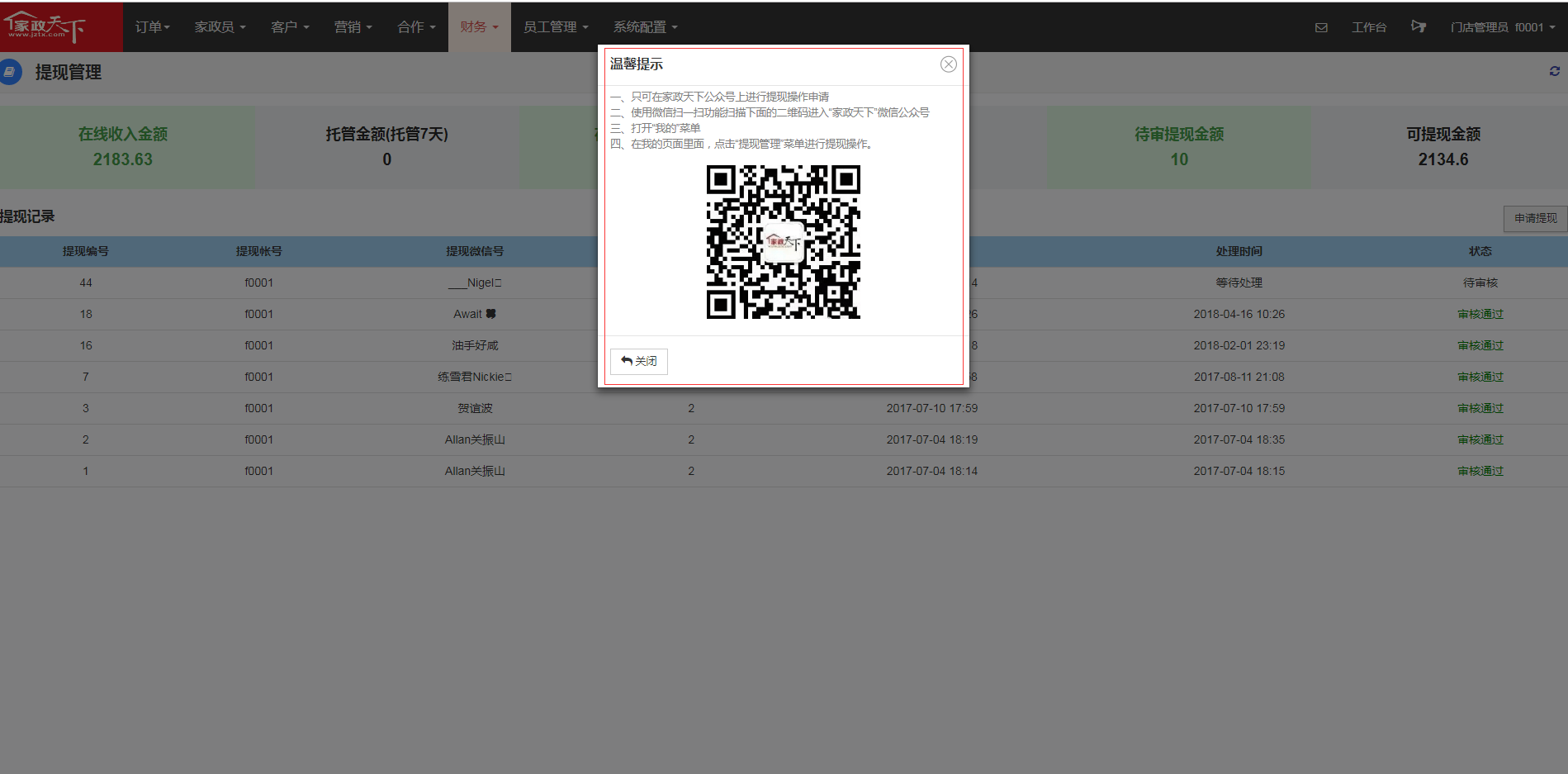Click the 温馨提示 dialog title
The height and width of the screenshot is (774, 1568).
click(x=636, y=64)
